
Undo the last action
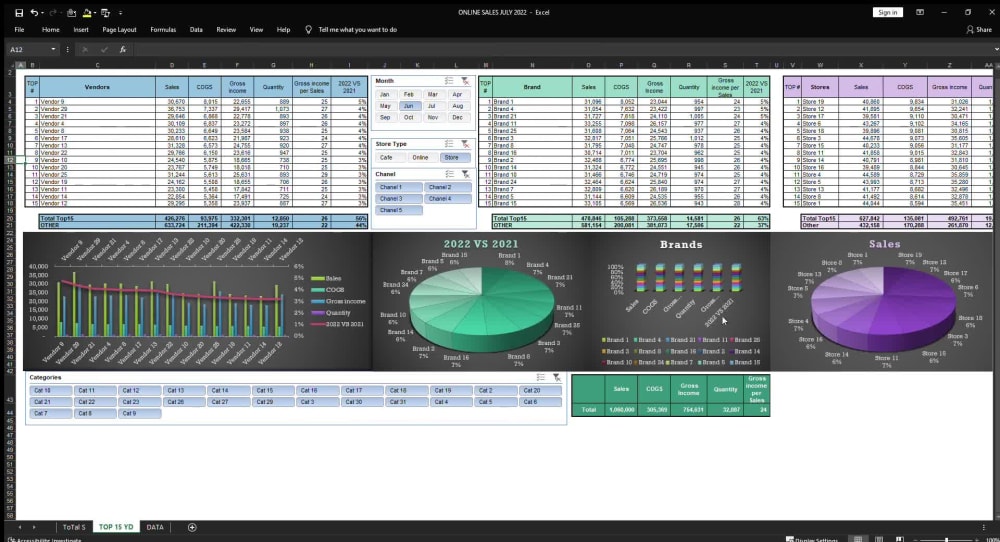pos(34,13)
